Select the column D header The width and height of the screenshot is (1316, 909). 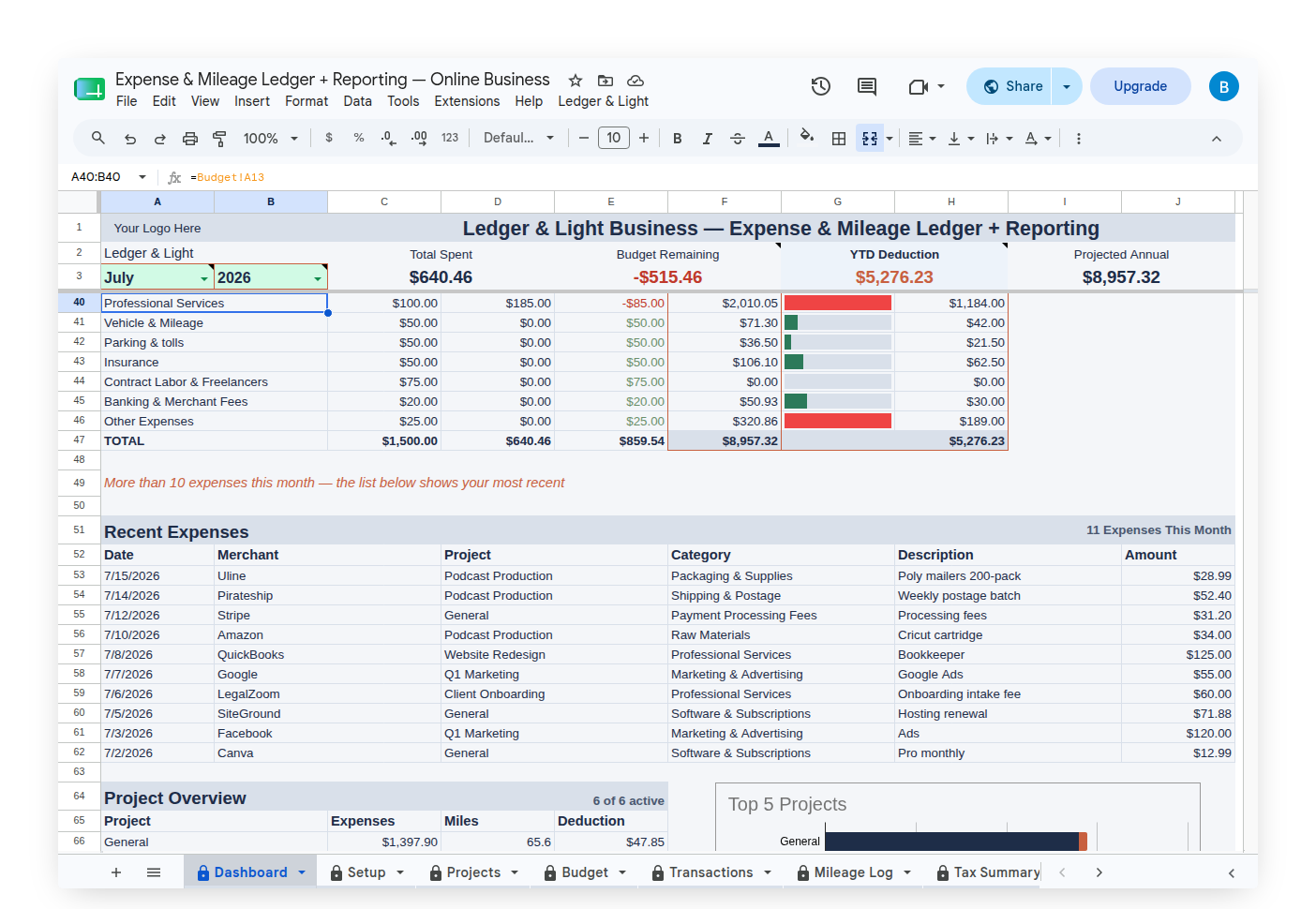point(498,201)
